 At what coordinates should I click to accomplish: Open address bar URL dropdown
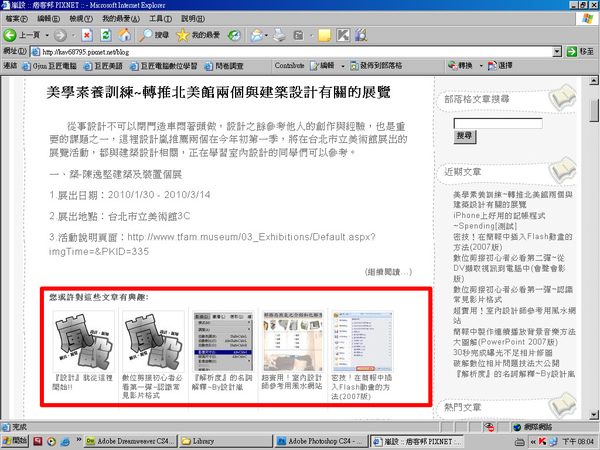coord(557,51)
